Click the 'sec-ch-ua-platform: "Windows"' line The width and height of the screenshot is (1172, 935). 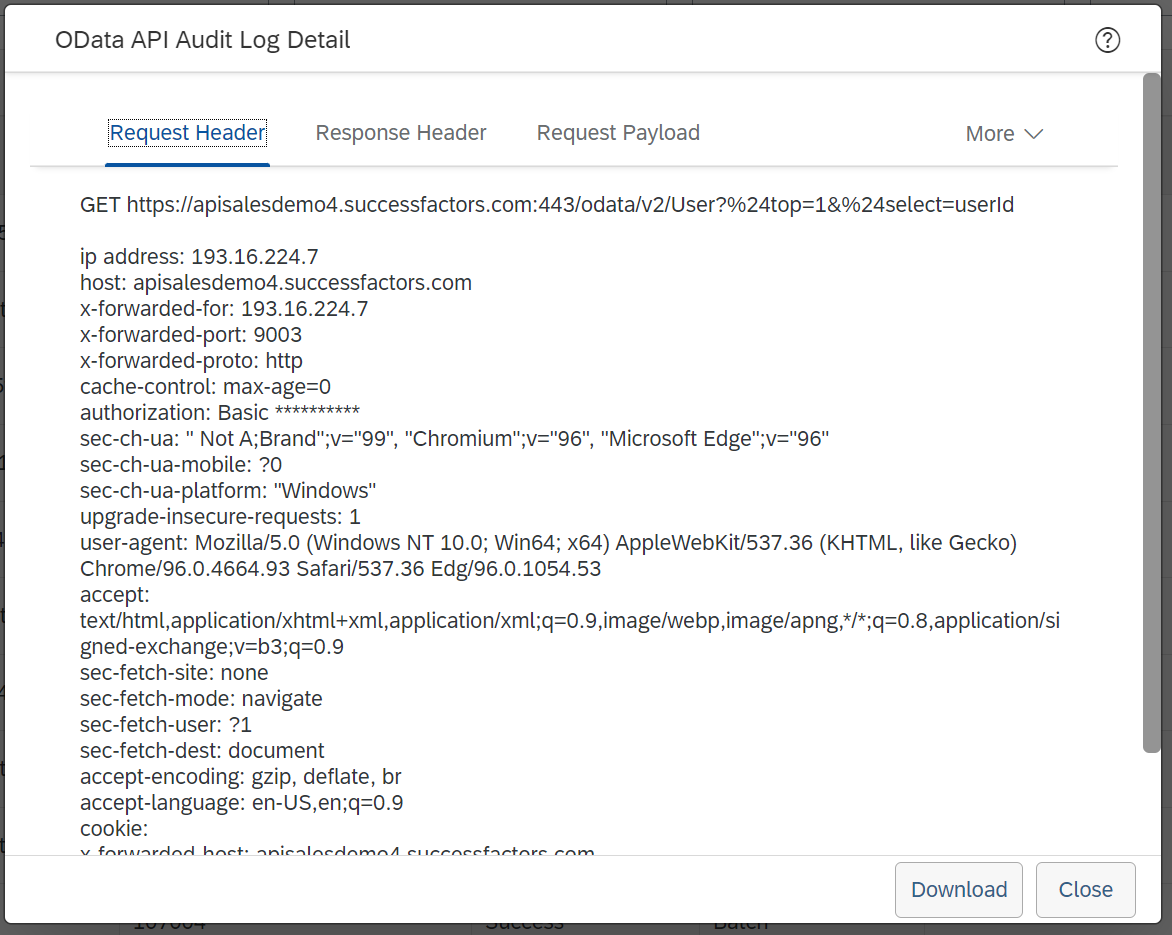[x=228, y=491]
